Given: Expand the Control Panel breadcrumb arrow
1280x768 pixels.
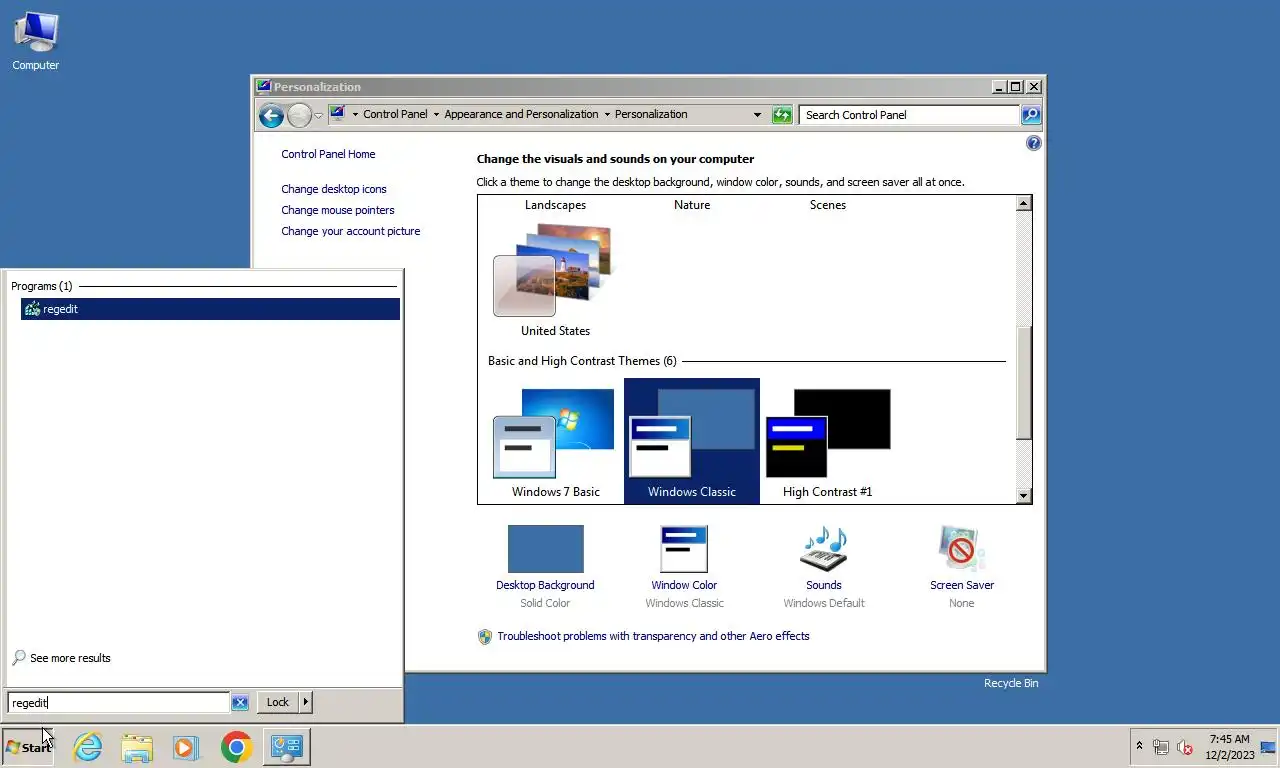Looking at the screenshot, I should 436,114.
